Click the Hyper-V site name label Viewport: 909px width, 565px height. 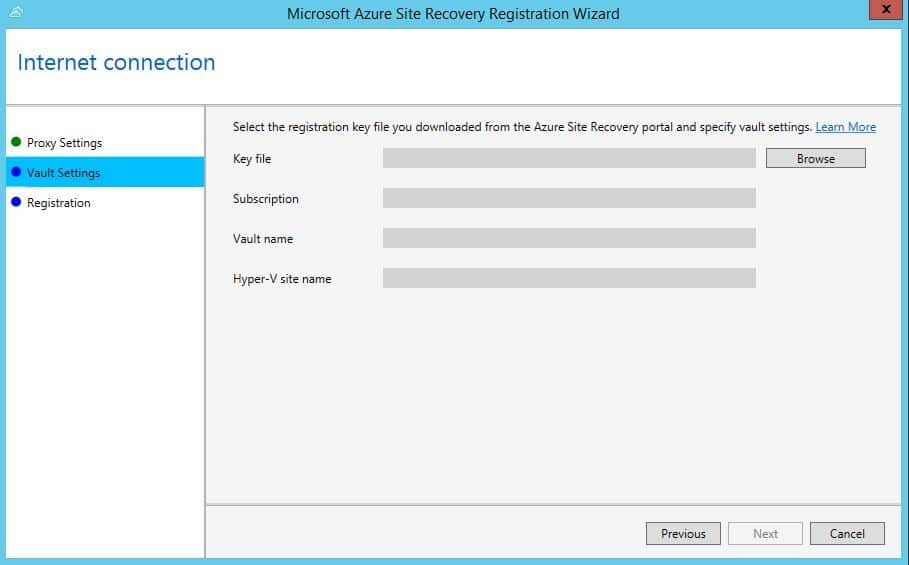(282, 279)
